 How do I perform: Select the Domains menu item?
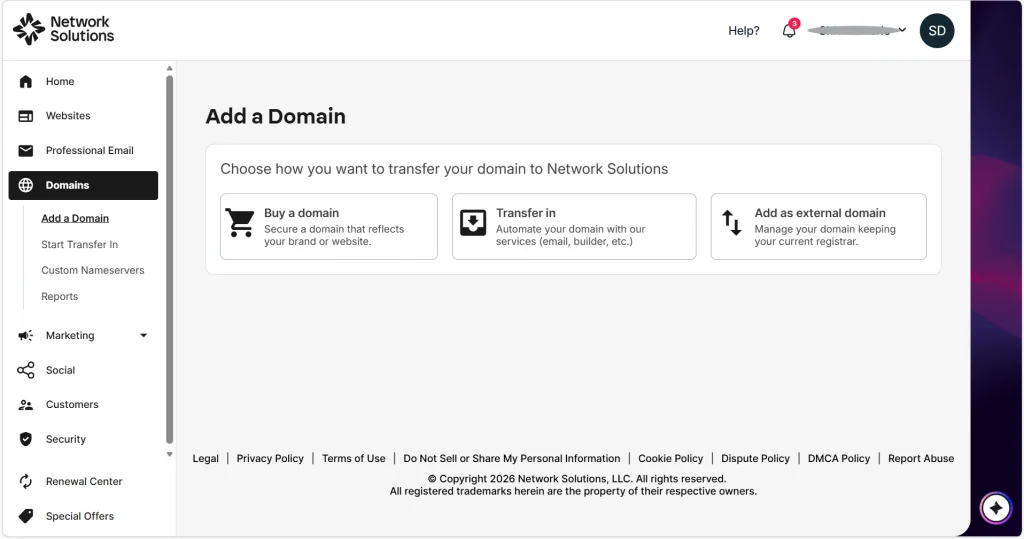[x=84, y=186]
